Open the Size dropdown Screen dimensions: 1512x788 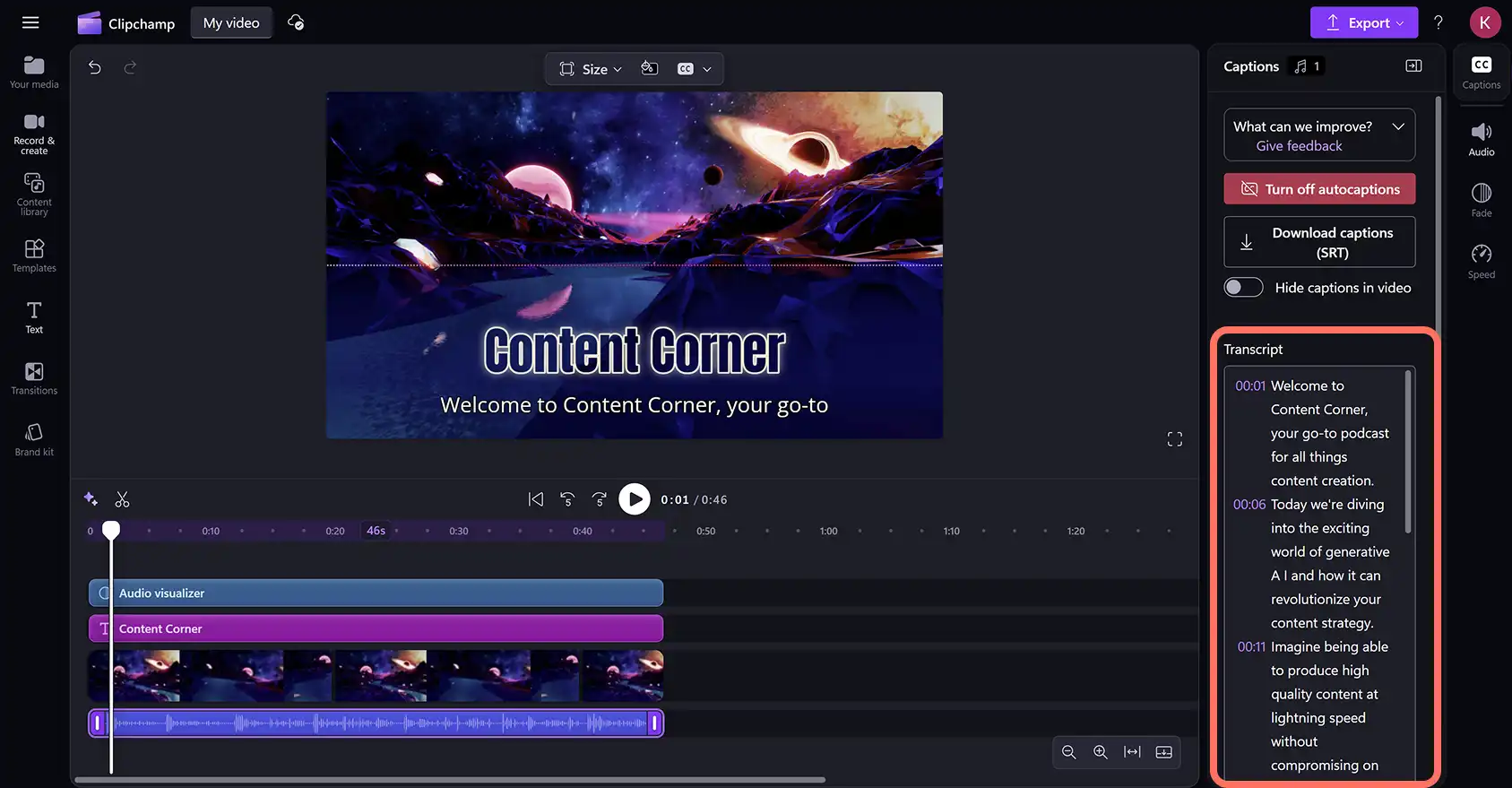590,69
